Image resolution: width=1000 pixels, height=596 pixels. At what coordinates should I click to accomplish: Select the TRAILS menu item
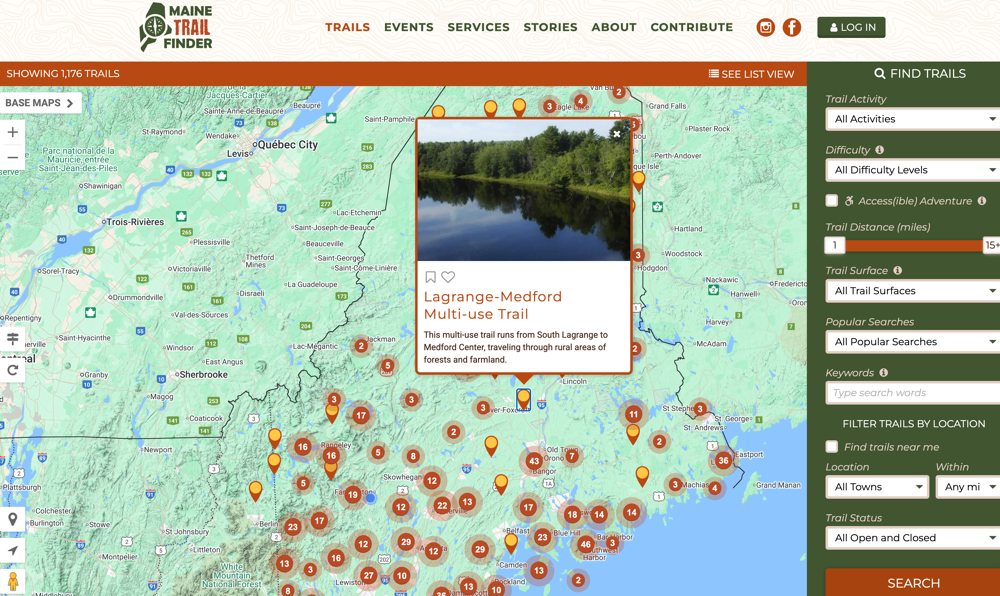(347, 27)
